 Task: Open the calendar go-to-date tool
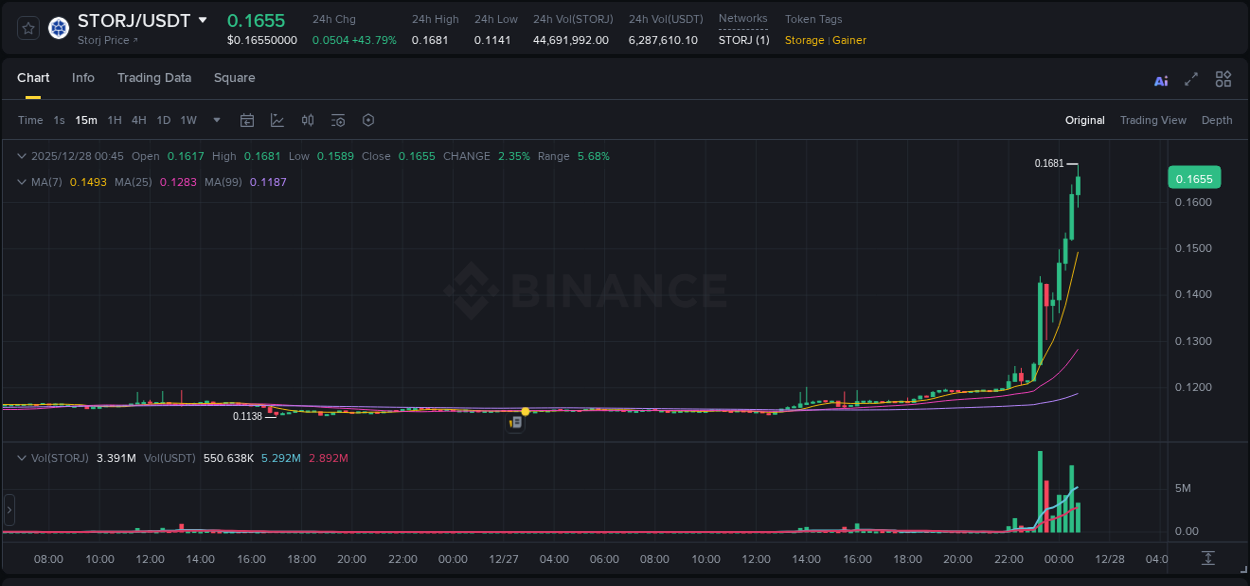tap(247, 120)
